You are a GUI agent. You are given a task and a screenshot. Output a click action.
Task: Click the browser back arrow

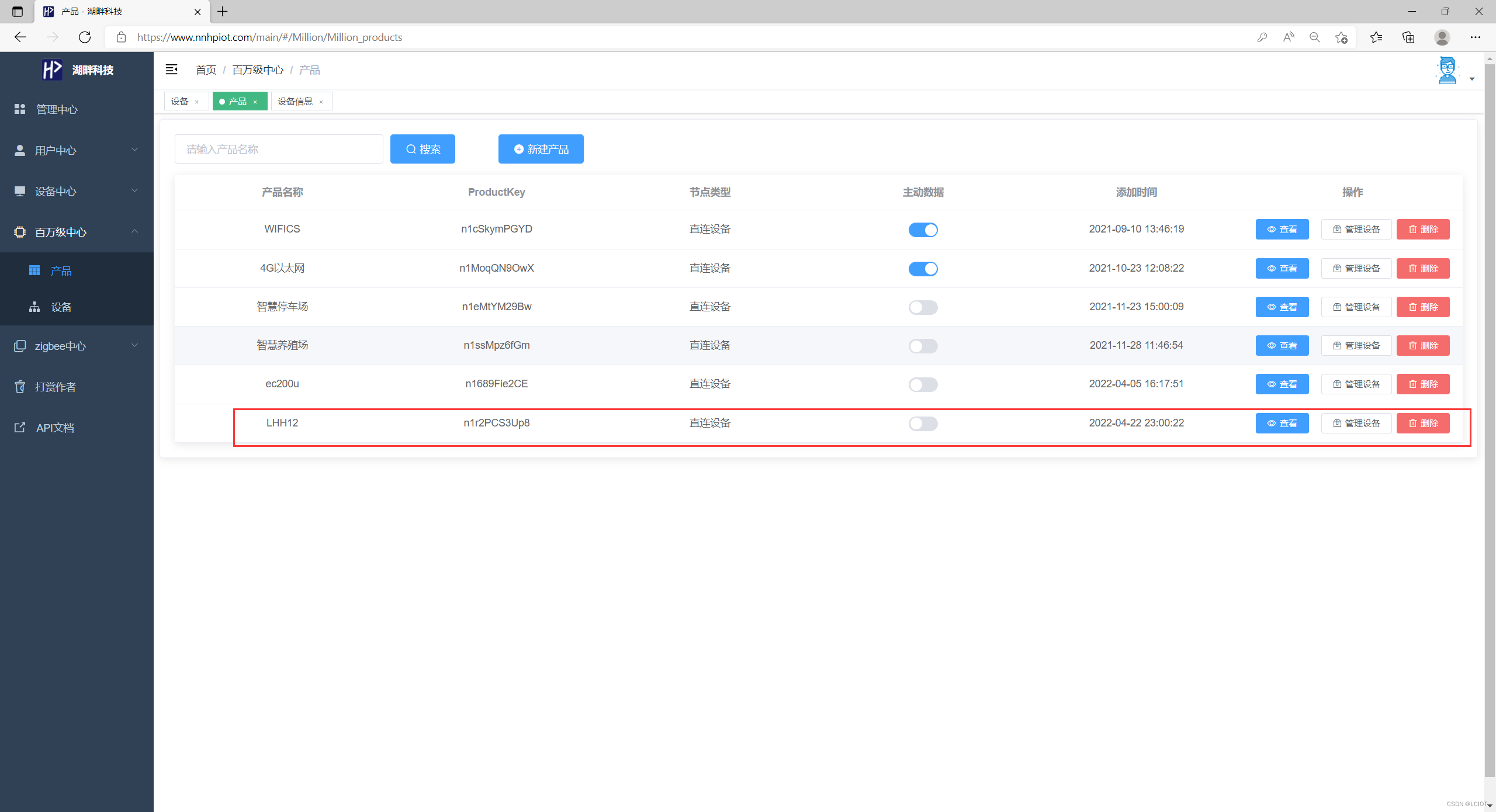tap(20, 37)
